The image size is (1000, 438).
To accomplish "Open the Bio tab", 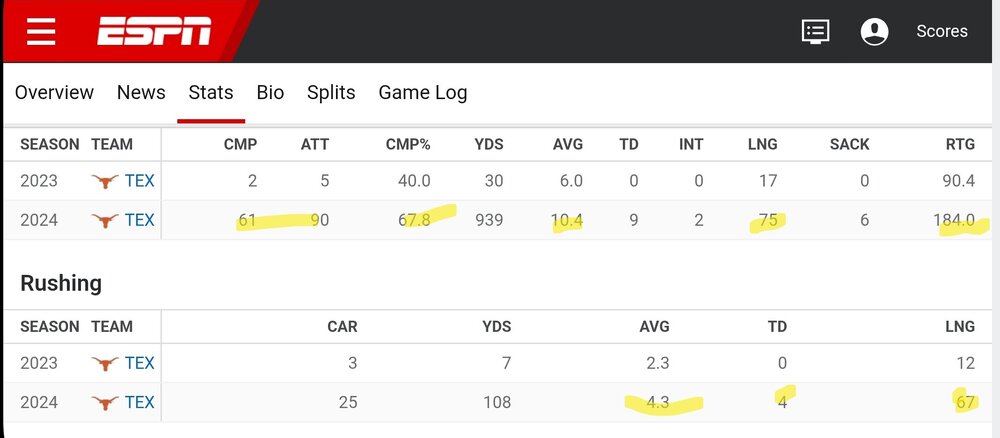I will tap(270, 92).
